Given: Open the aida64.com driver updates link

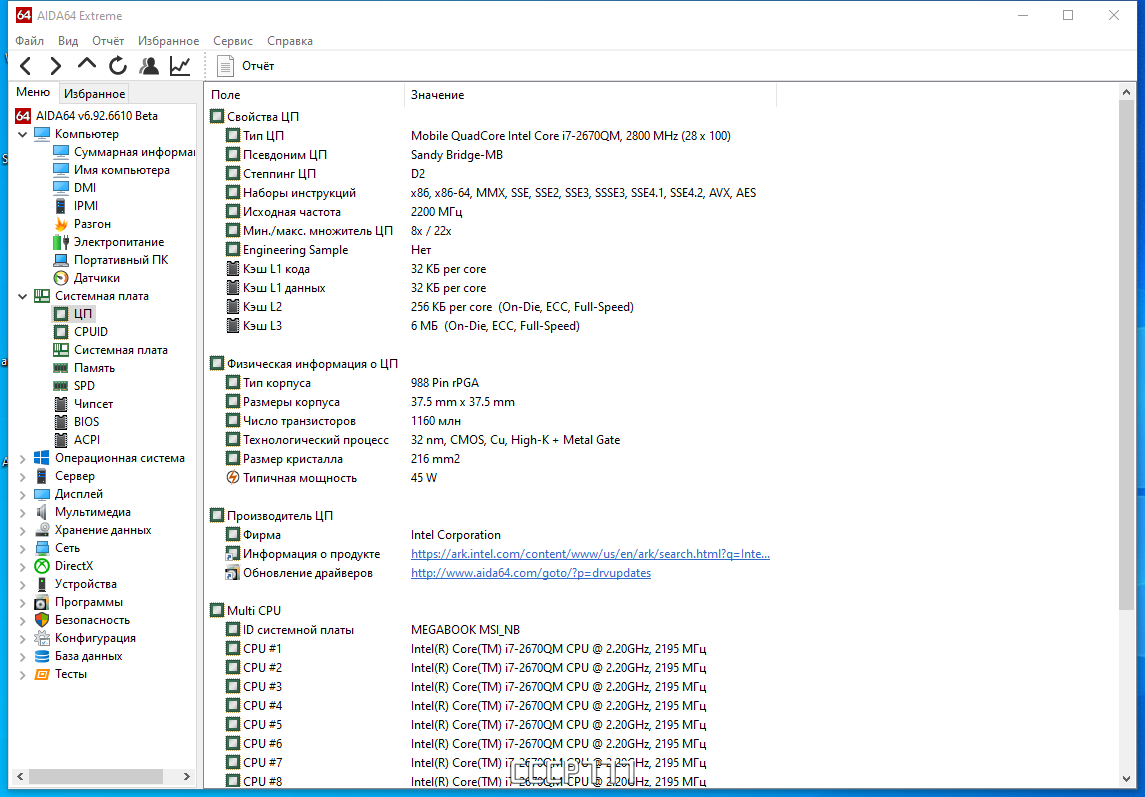Looking at the screenshot, I should pyautogui.click(x=531, y=573).
